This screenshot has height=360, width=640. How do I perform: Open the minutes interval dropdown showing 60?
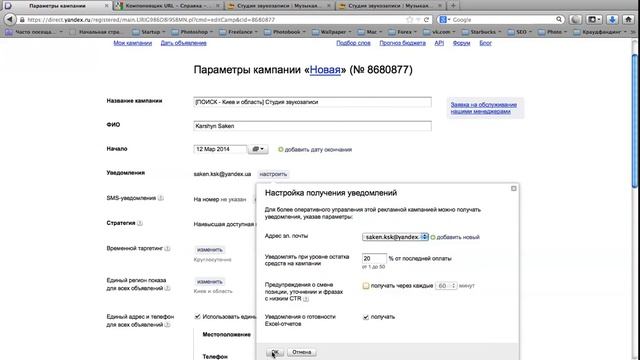(446, 286)
